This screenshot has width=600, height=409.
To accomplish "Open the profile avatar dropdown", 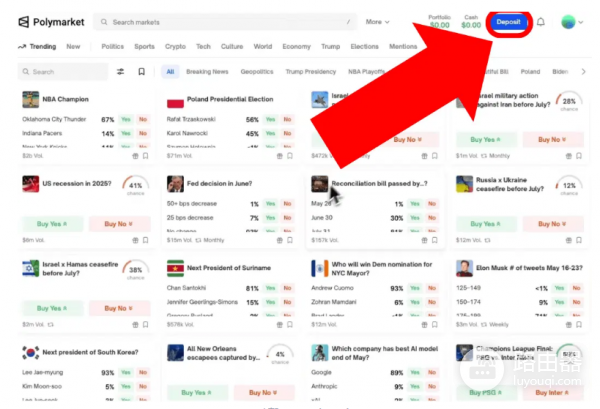I will [x=573, y=21].
